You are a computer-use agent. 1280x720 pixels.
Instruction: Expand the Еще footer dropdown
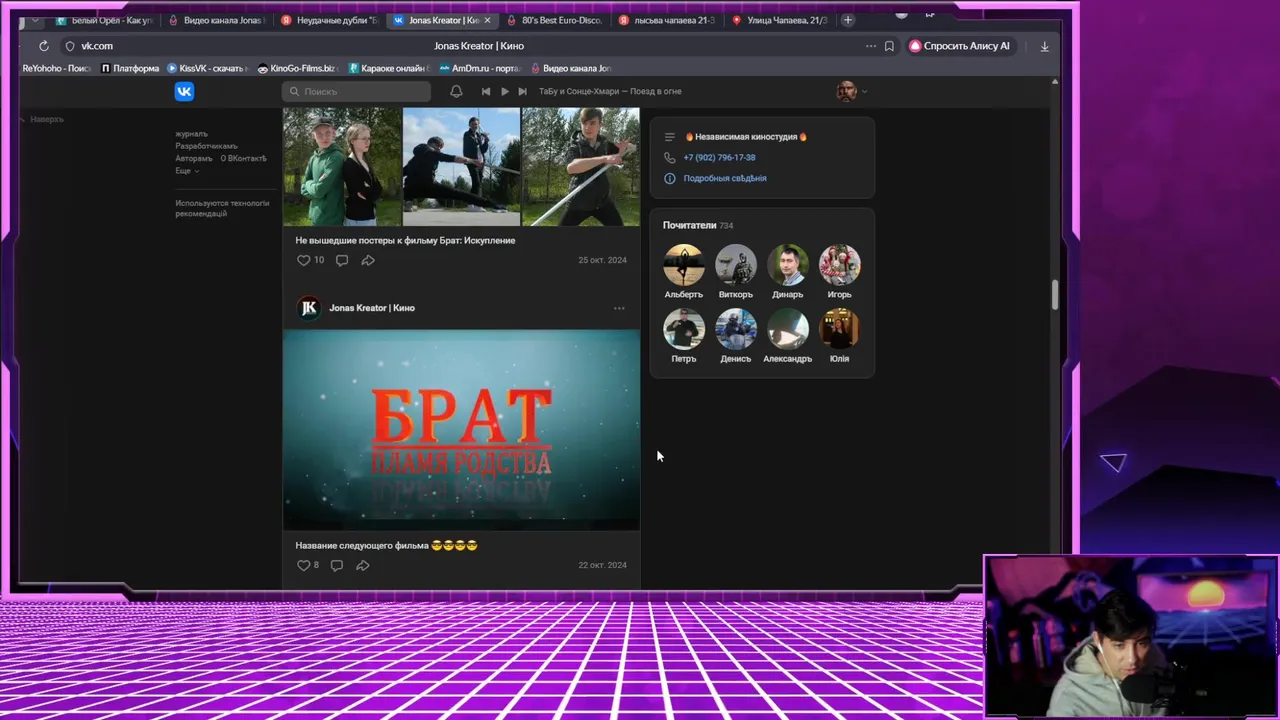click(187, 171)
